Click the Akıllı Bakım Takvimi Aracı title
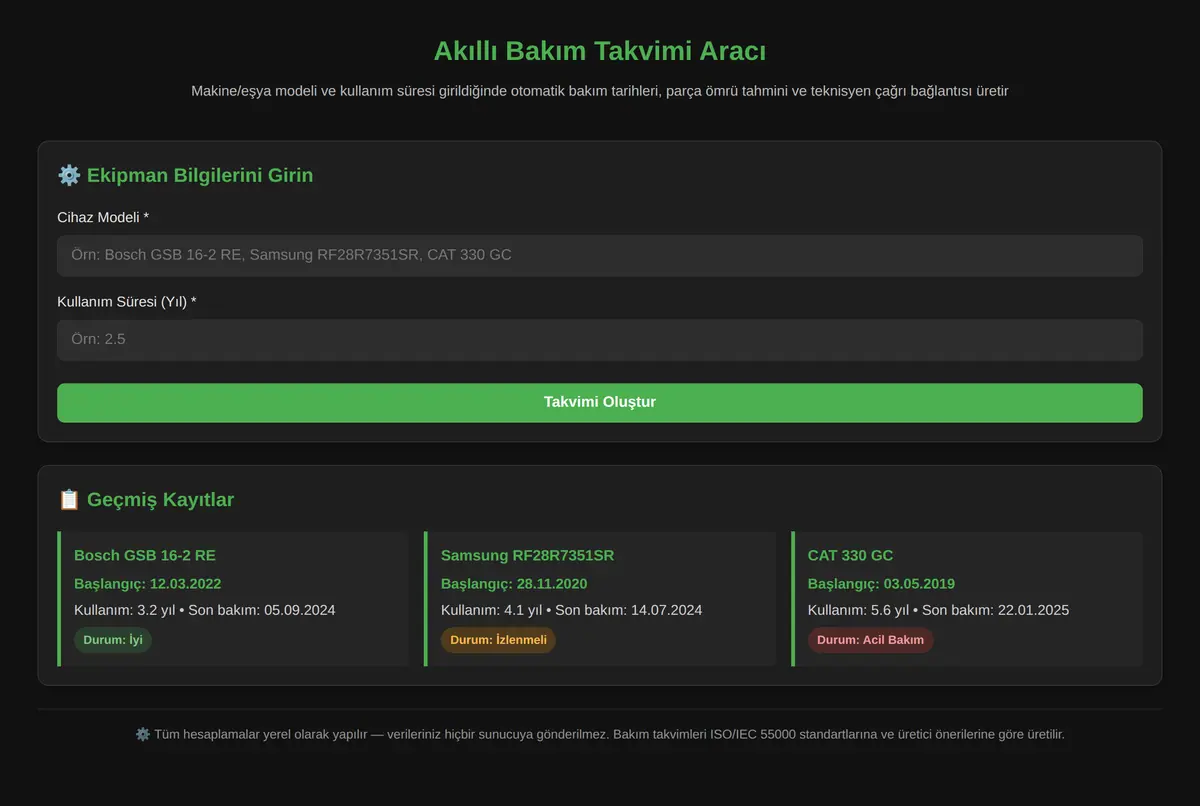Viewport: 1200px width, 806px height. [x=600, y=51]
